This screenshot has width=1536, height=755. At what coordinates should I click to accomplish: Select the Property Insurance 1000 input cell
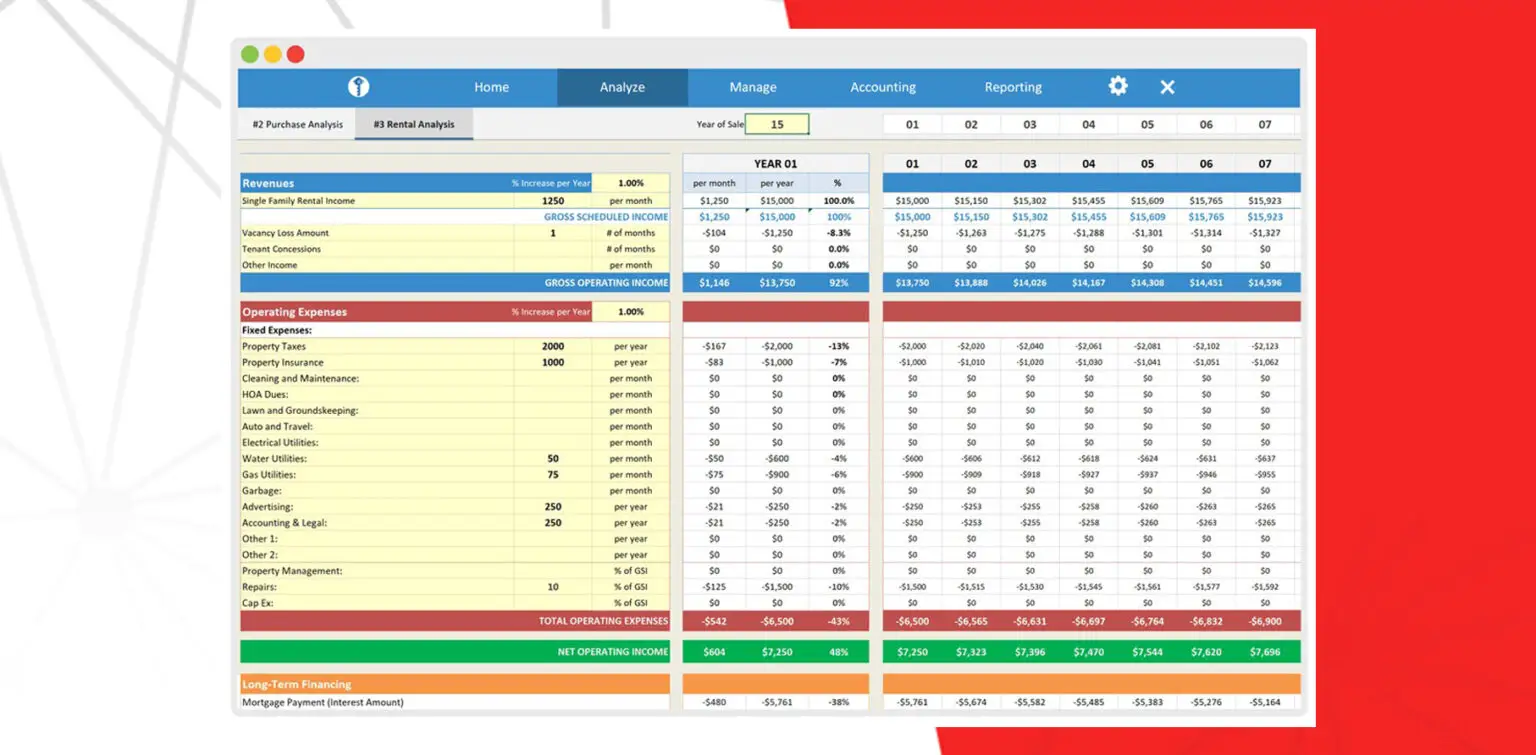click(553, 362)
